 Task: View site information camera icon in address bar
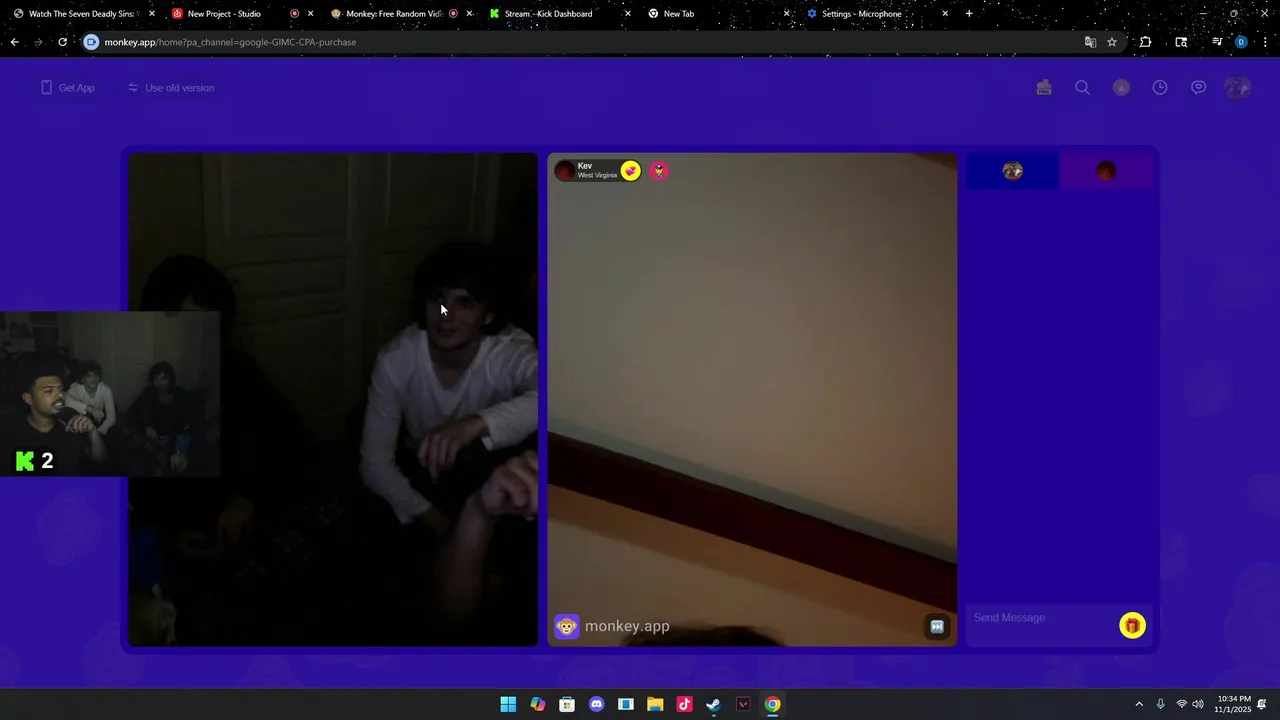pyautogui.click(x=91, y=42)
